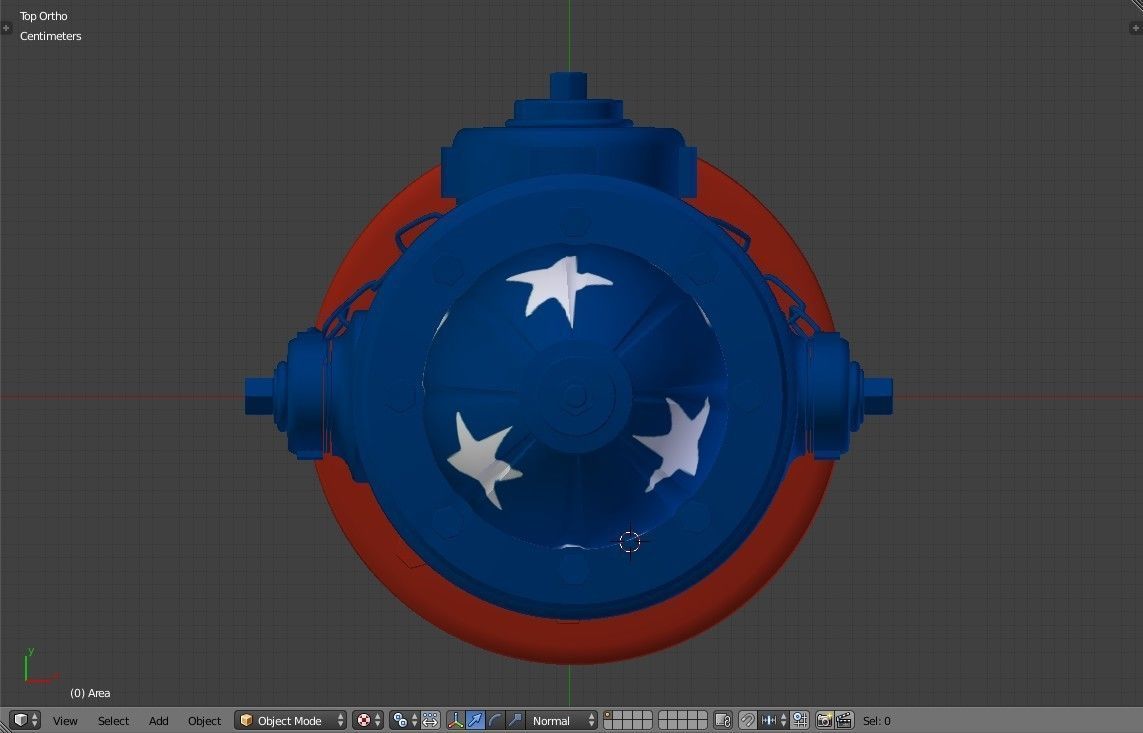Image resolution: width=1143 pixels, height=733 pixels.
Task: Open the Select menu
Action: [113, 721]
